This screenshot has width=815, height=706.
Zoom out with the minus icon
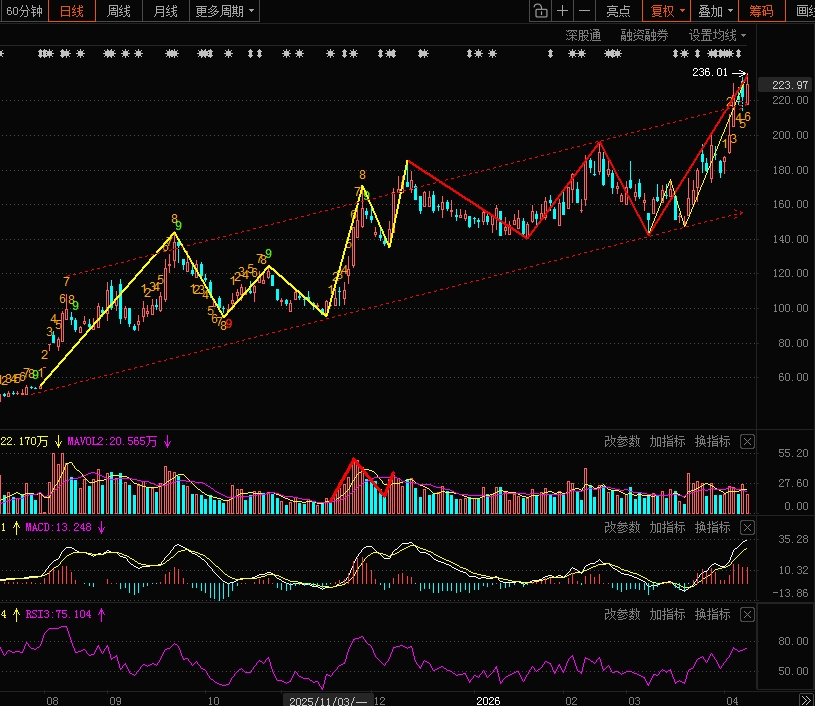point(584,10)
